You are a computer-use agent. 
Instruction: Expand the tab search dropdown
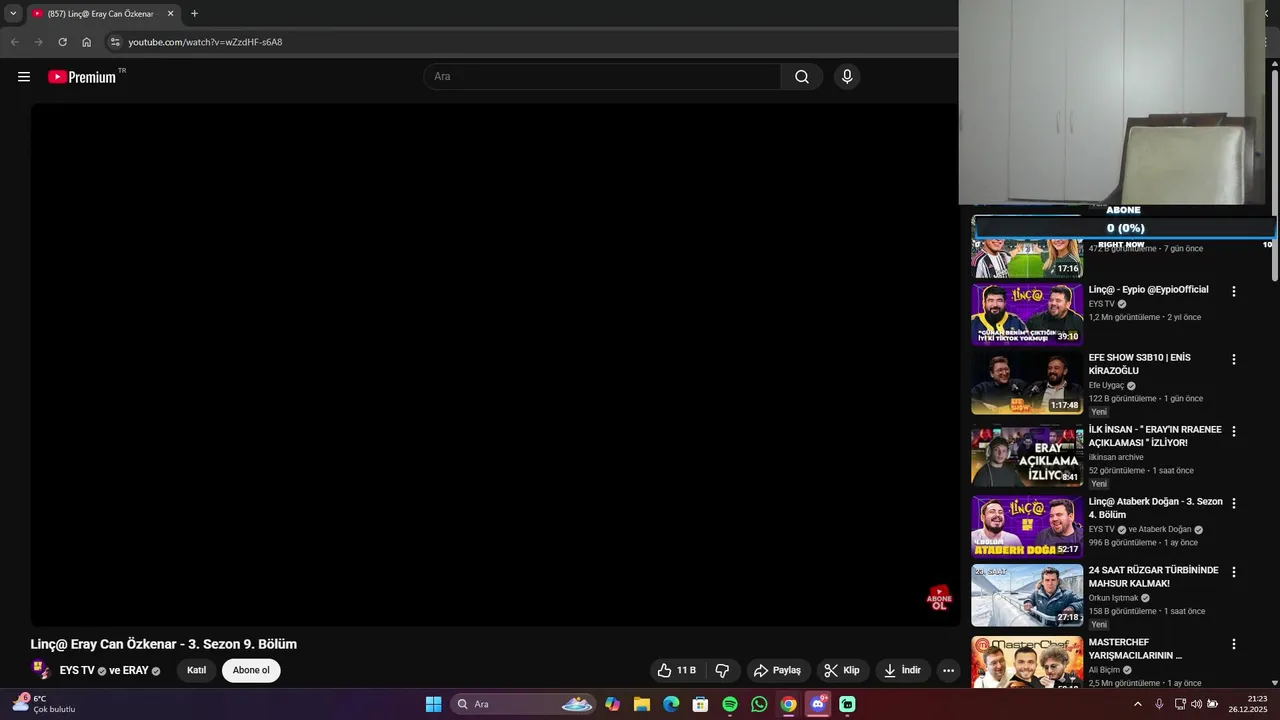pos(13,14)
